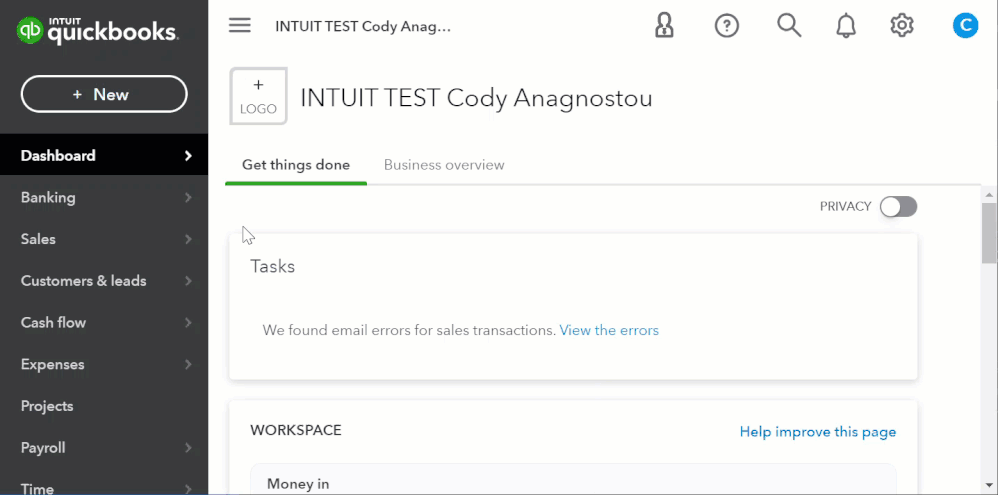
Task: Click the QuickBooks logo
Action: pyautogui.click(x=97, y=31)
